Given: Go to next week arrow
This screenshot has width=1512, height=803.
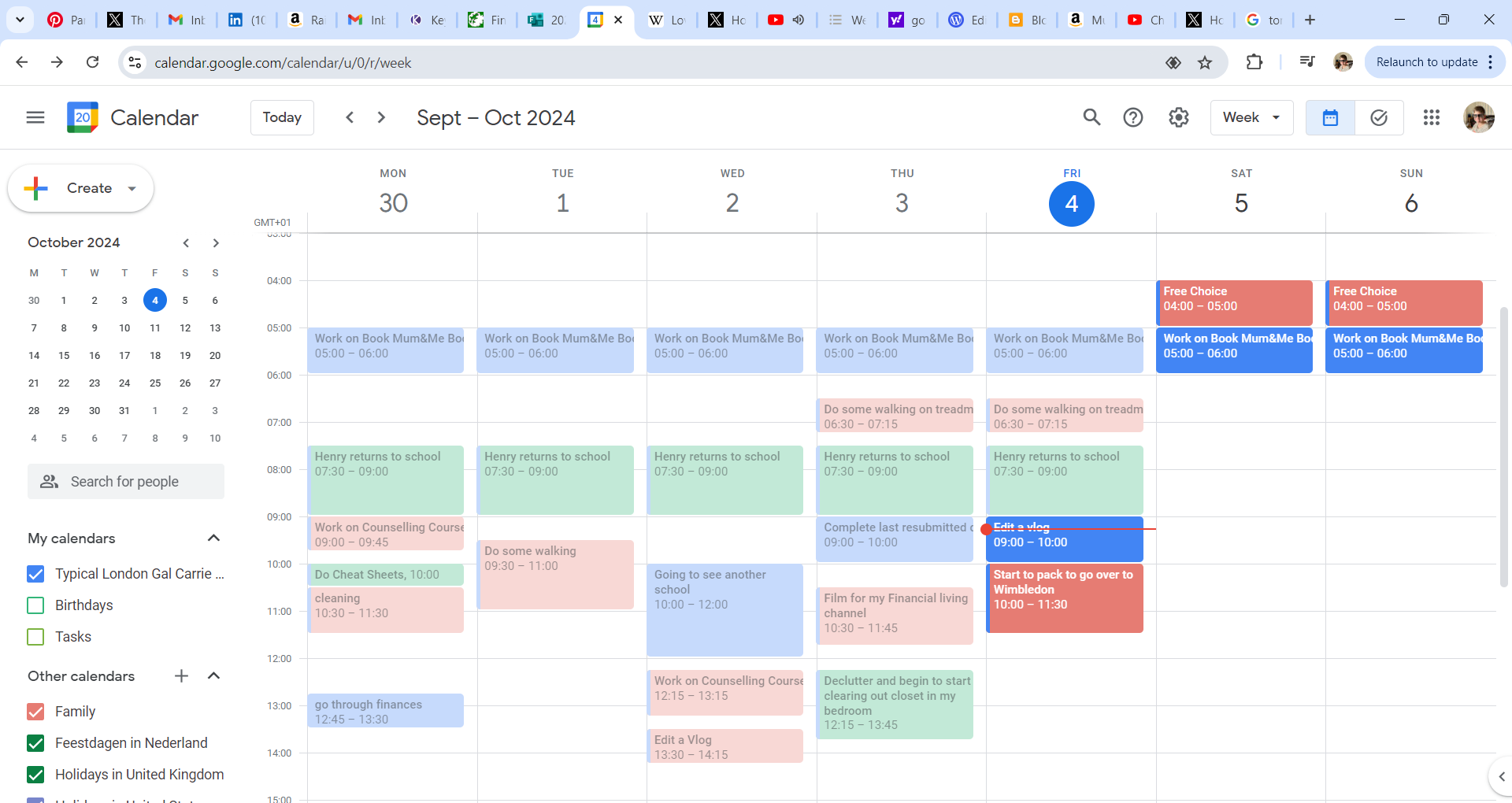Looking at the screenshot, I should pos(381,117).
